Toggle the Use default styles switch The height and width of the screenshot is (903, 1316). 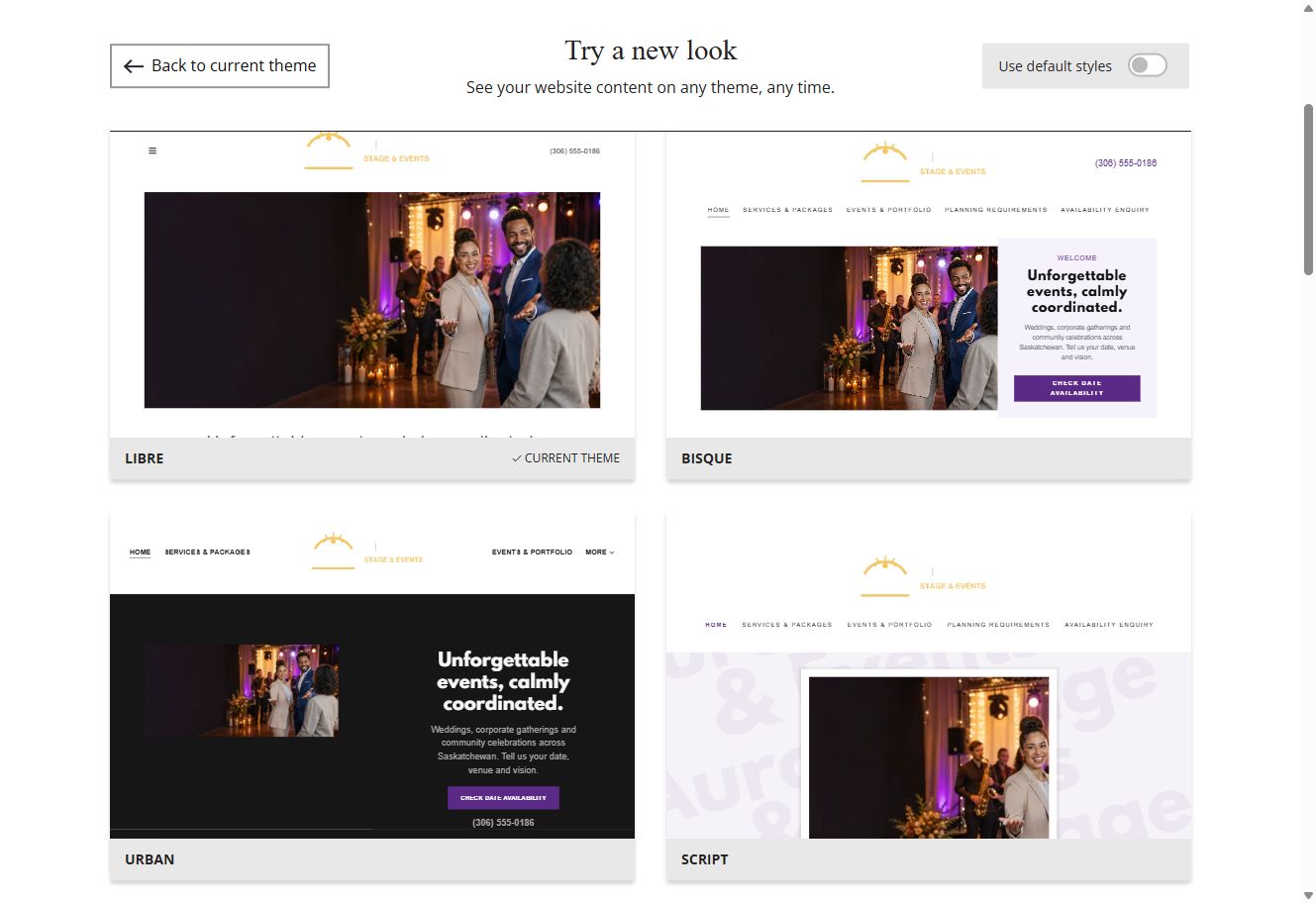point(1148,65)
